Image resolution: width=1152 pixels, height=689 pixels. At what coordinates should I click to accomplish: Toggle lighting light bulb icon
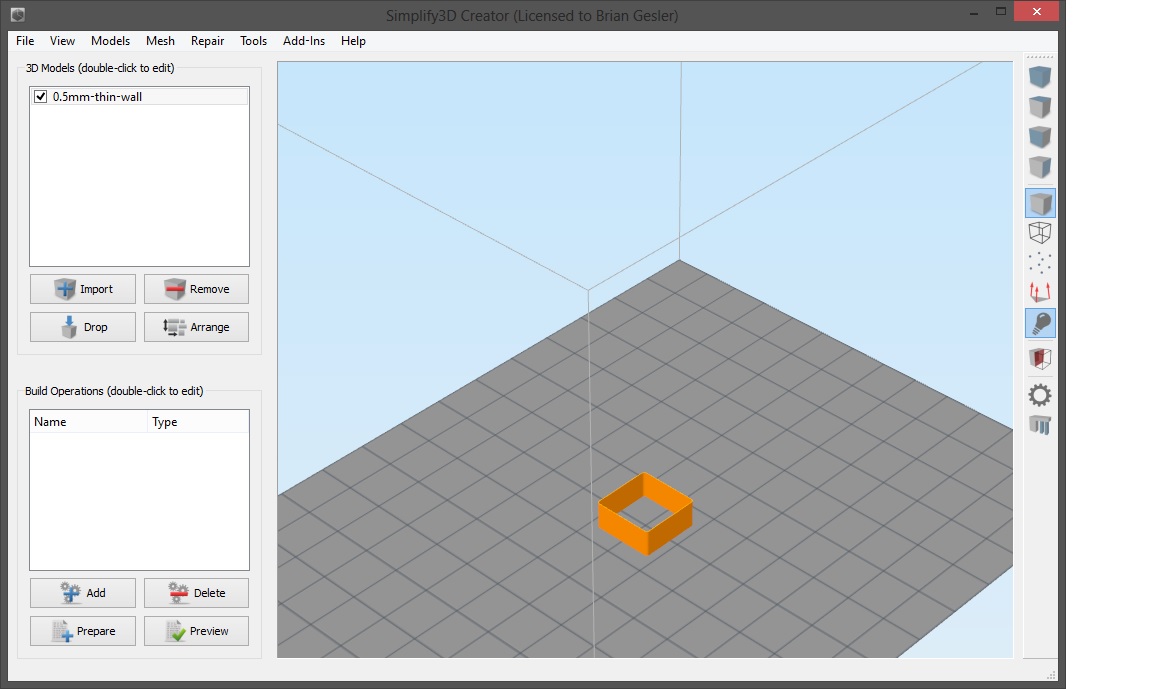(1040, 323)
